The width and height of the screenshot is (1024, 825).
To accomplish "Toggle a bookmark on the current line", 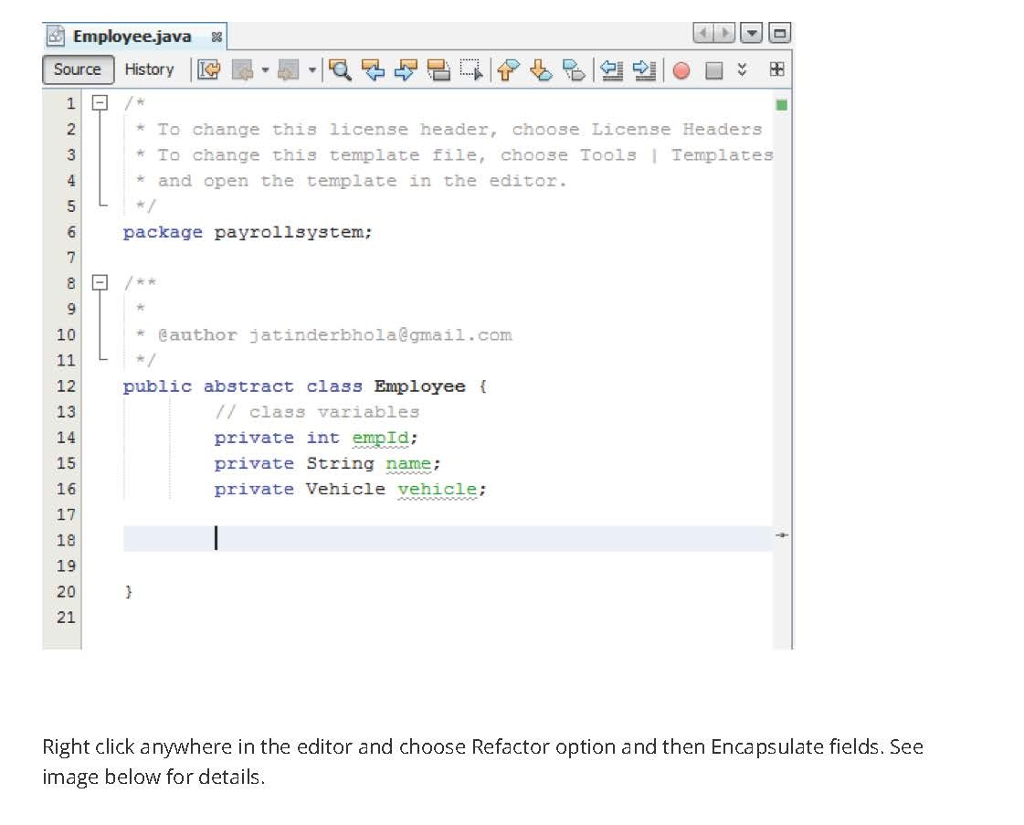I will [576, 70].
